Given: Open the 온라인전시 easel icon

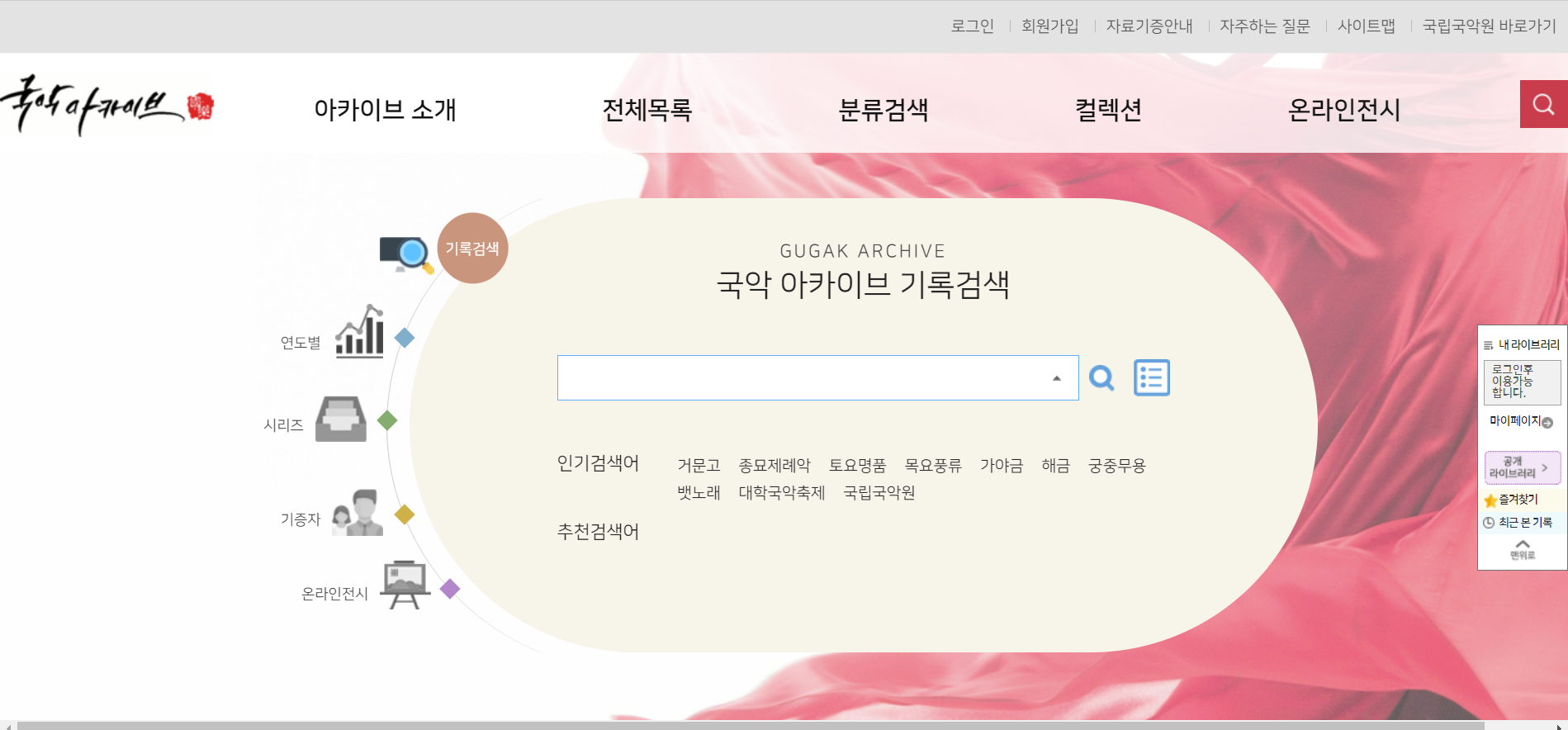Looking at the screenshot, I should [405, 585].
